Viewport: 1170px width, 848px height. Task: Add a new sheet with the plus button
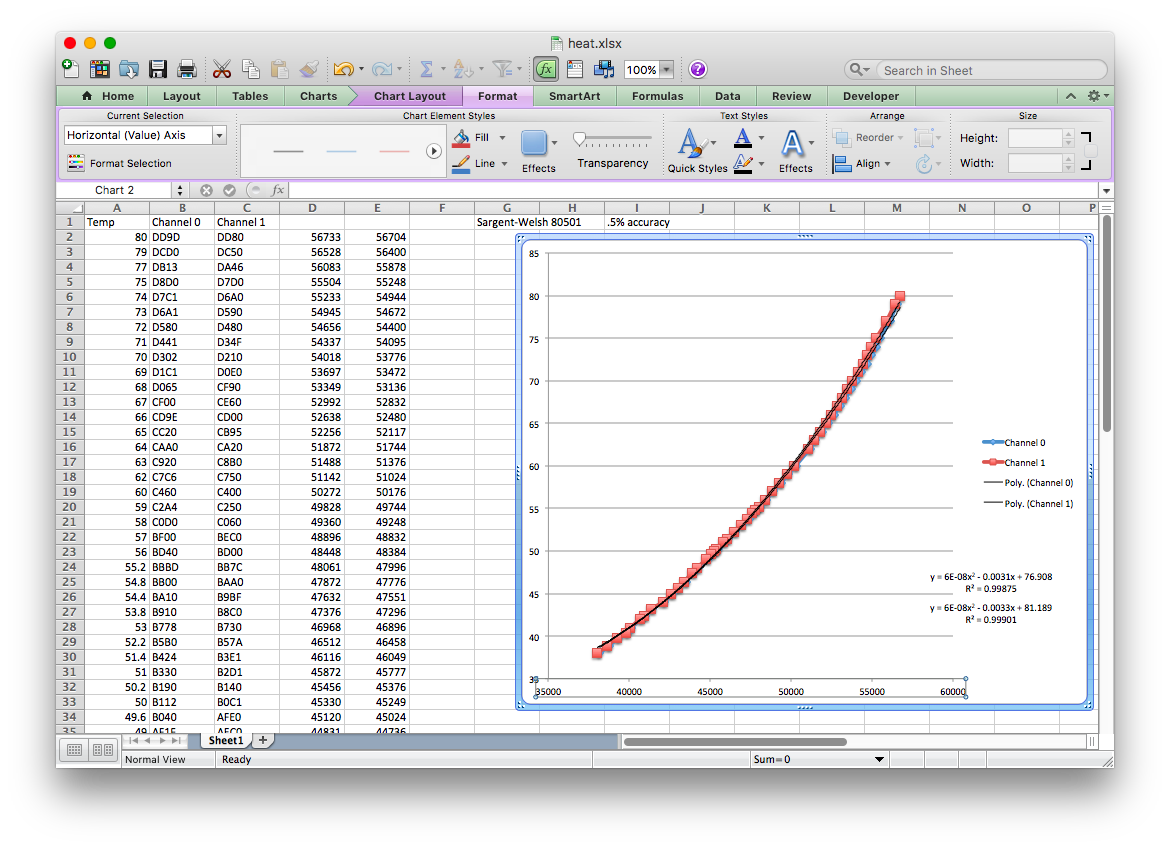[263, 740]
